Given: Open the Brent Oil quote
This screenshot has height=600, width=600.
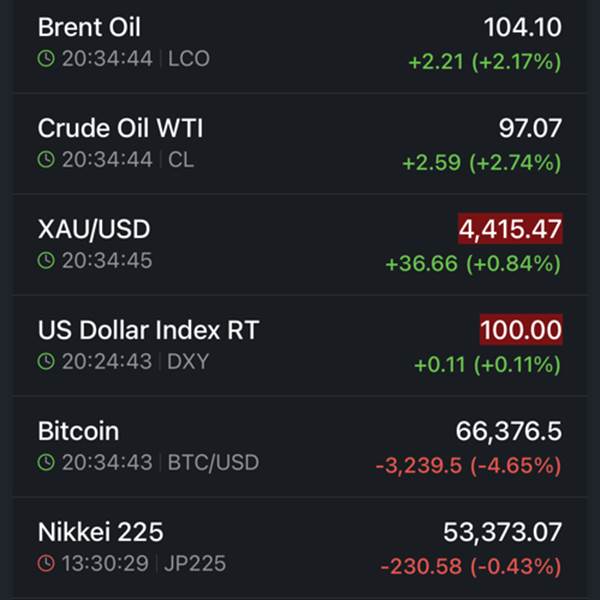Looking at the screenshot, I should pos(89,28).
